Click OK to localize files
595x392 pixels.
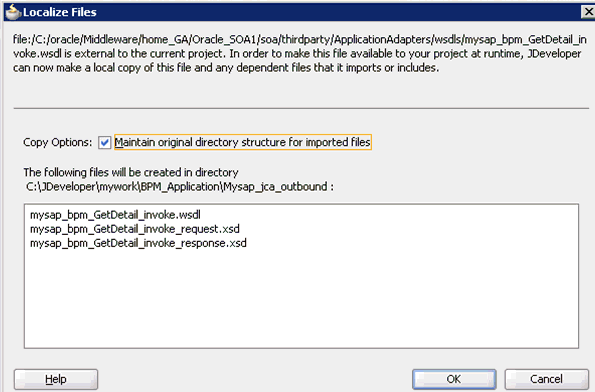[x=454, y=379]
